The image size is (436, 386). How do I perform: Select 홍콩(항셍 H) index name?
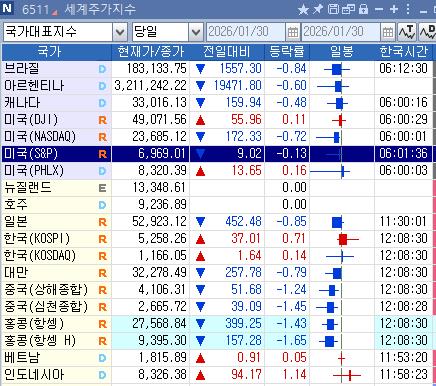[x=40, y=341]
